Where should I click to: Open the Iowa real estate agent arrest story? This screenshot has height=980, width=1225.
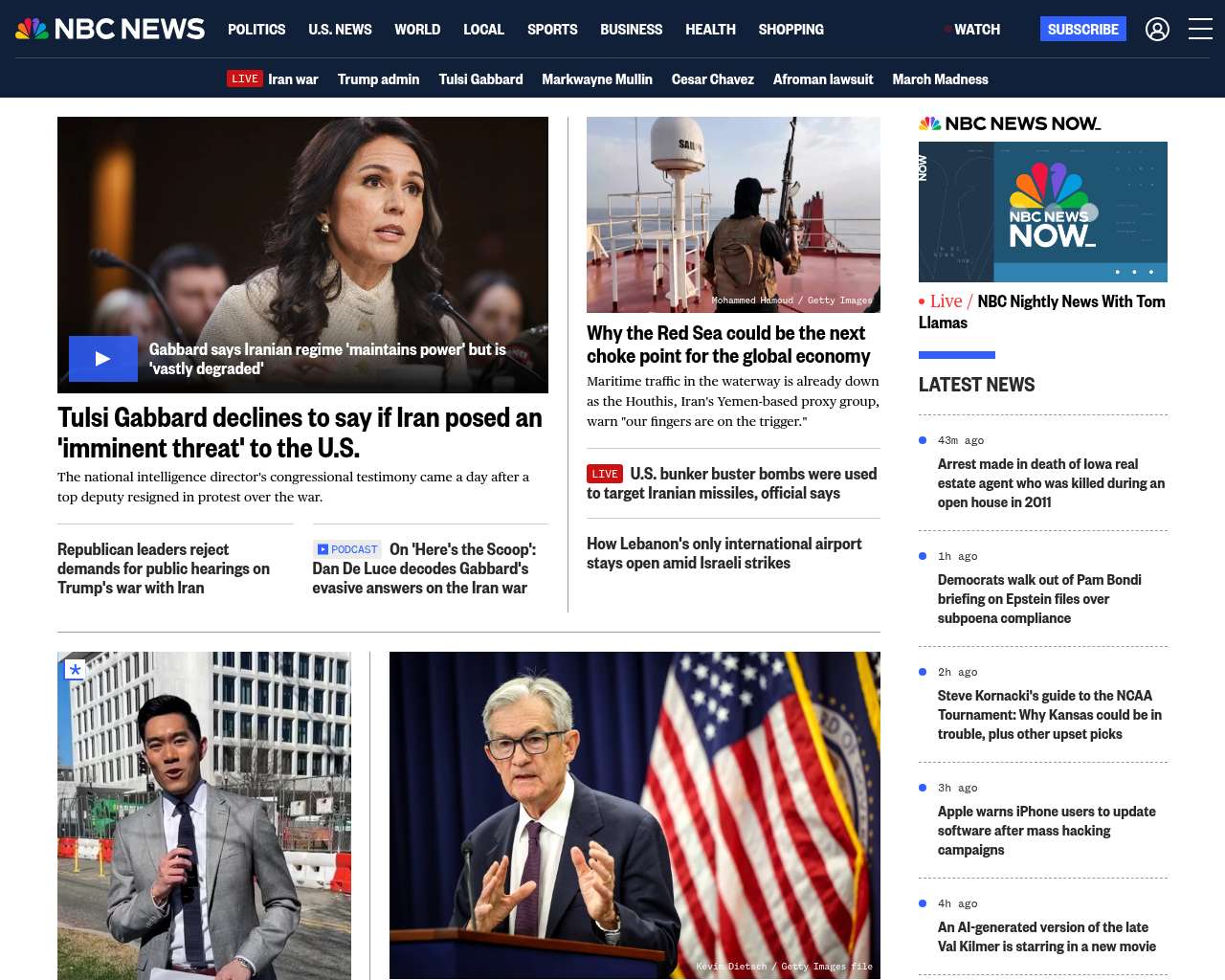pos(1051,483)
